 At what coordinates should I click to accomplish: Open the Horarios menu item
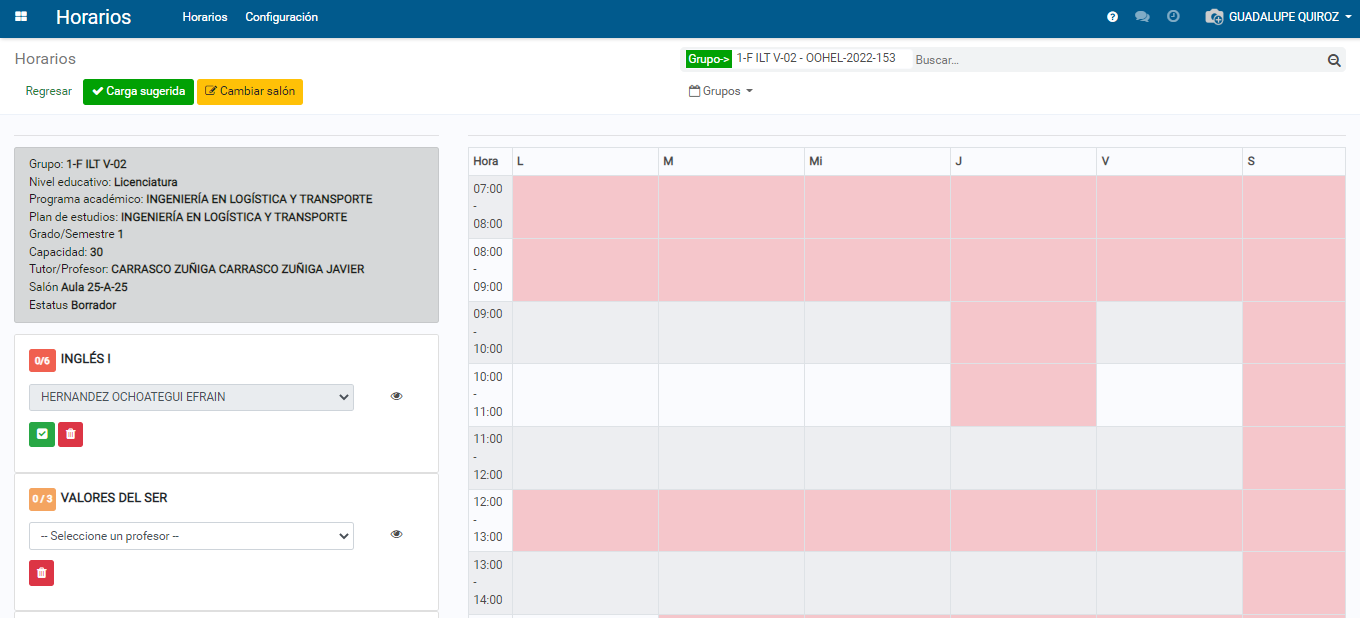point(204,17)
